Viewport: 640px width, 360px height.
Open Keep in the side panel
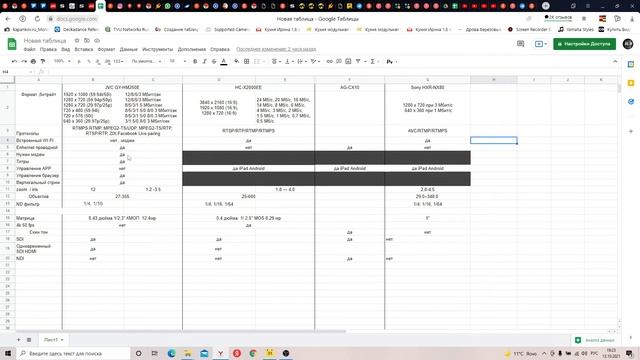(631, 83)
